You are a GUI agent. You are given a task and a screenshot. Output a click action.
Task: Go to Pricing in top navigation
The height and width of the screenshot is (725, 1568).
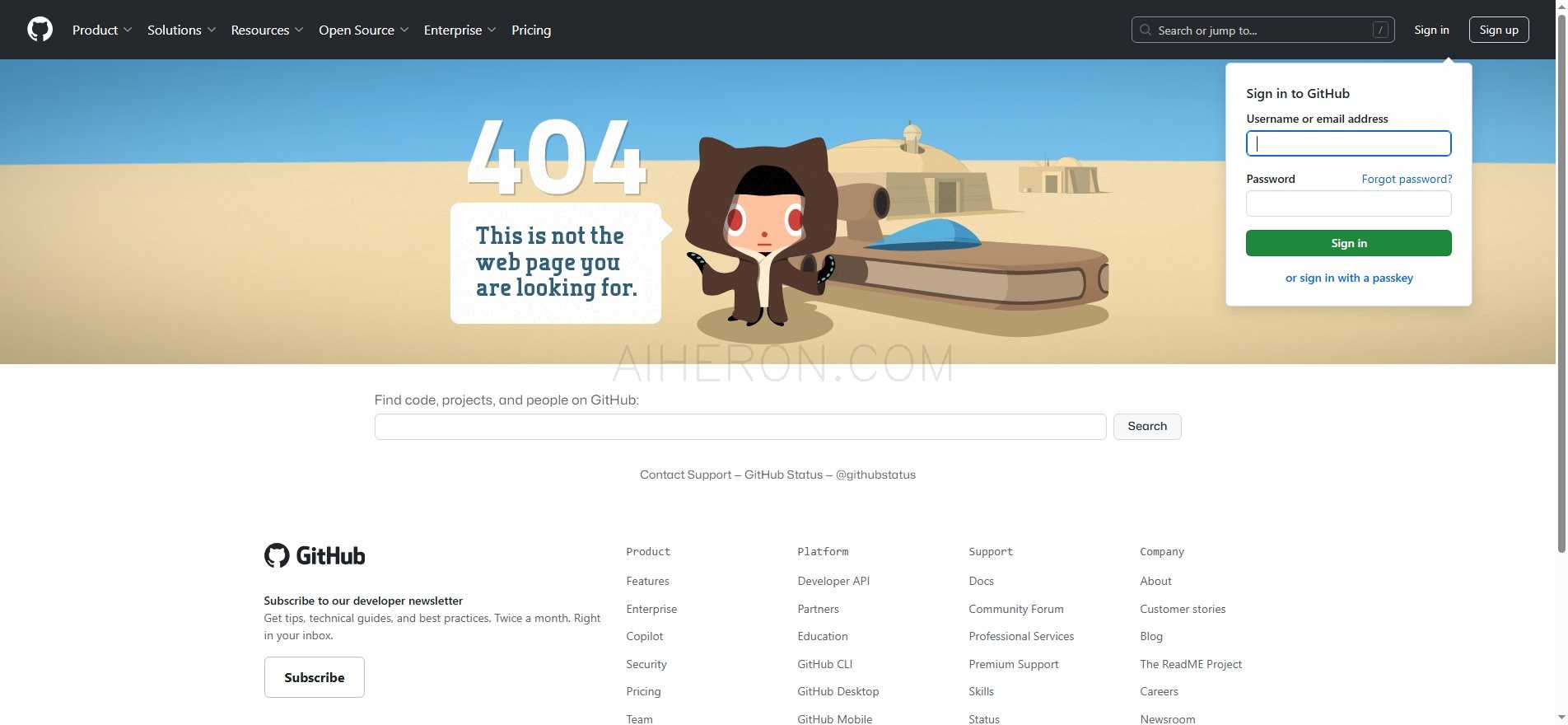531,30
